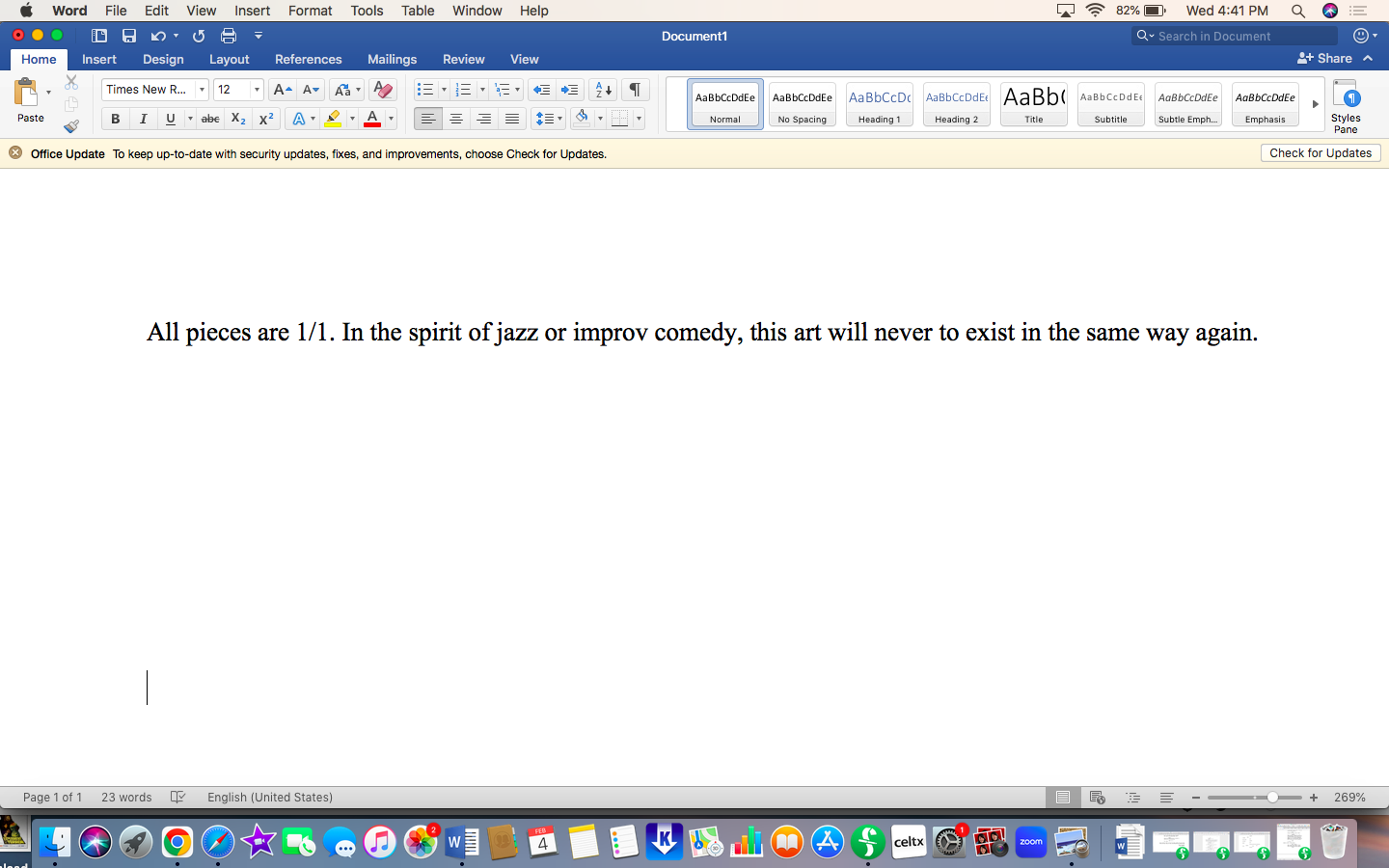This screenshot has width=1389, height=868.
Task: Toggle Underline formatting
Action: click(x=171, y=119)
